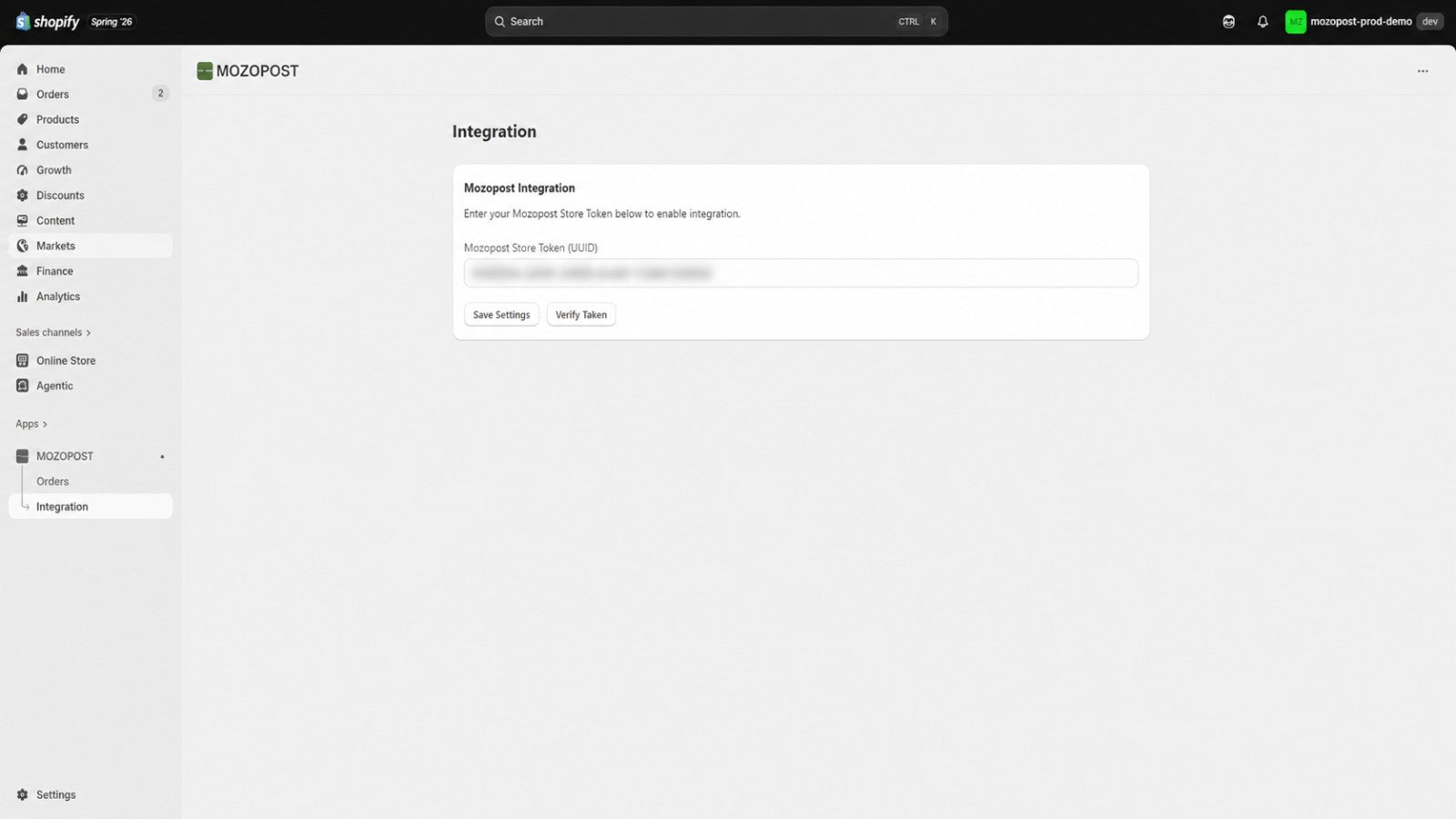
Task: Go to Home in the sidebar
Action: 90,69
